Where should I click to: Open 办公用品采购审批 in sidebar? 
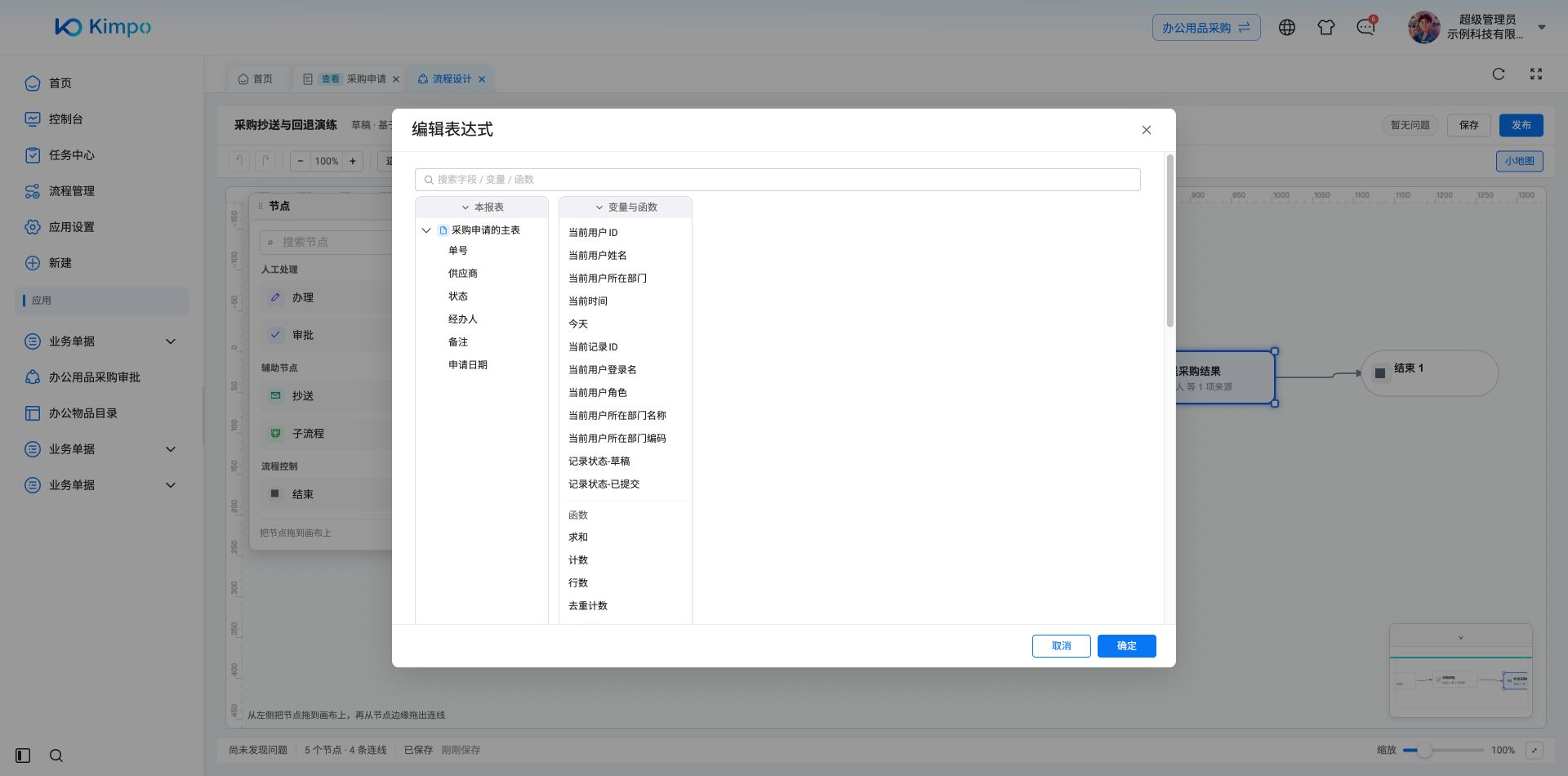click(94, 377)
